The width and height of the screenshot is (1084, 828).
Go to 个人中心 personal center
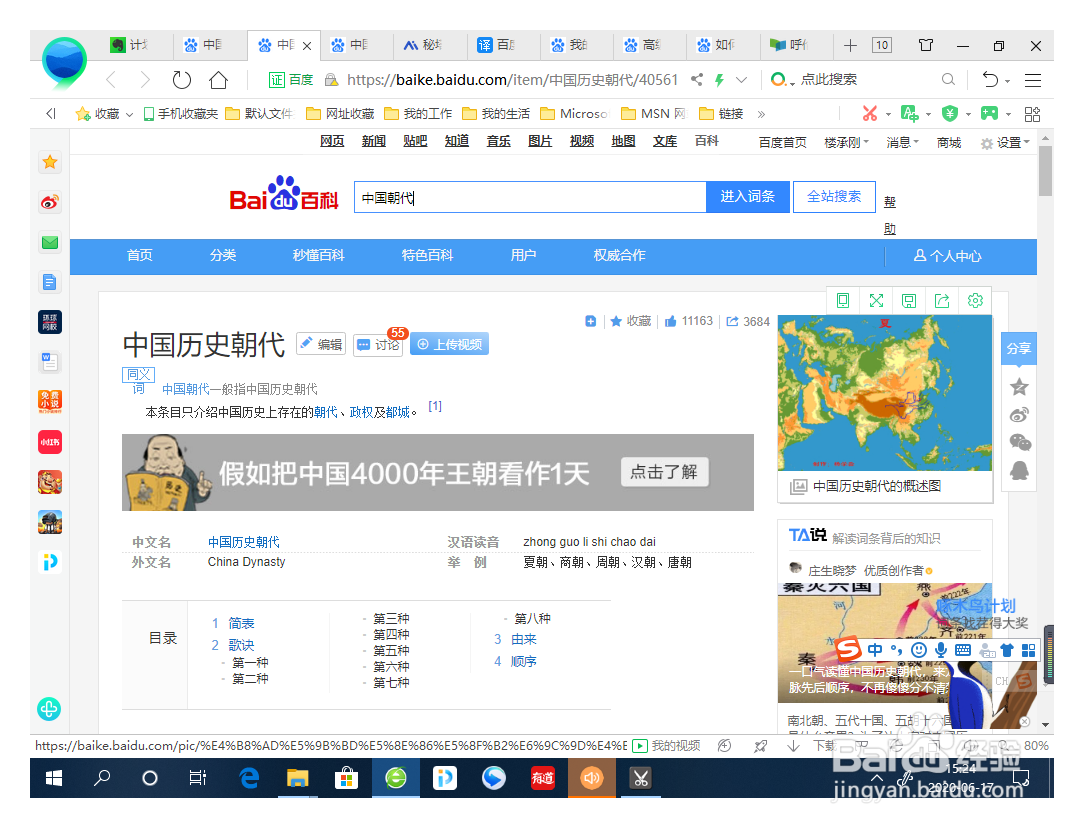click(947, 256)
